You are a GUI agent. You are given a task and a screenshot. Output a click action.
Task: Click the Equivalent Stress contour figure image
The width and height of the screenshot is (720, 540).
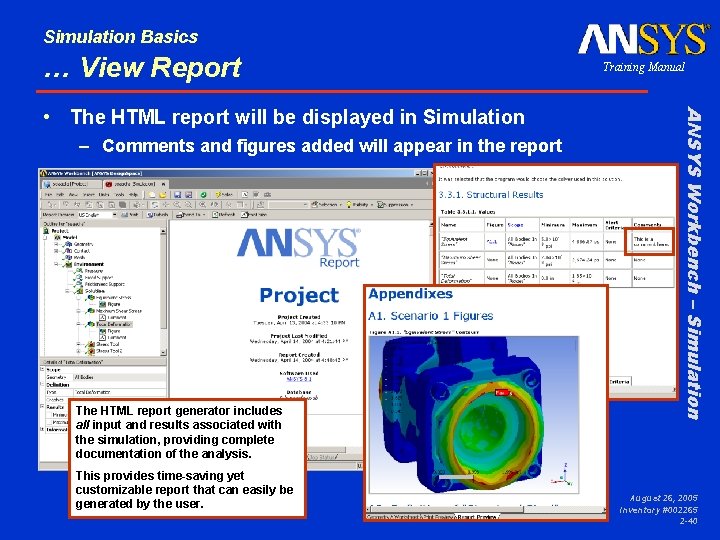point(473,415)
